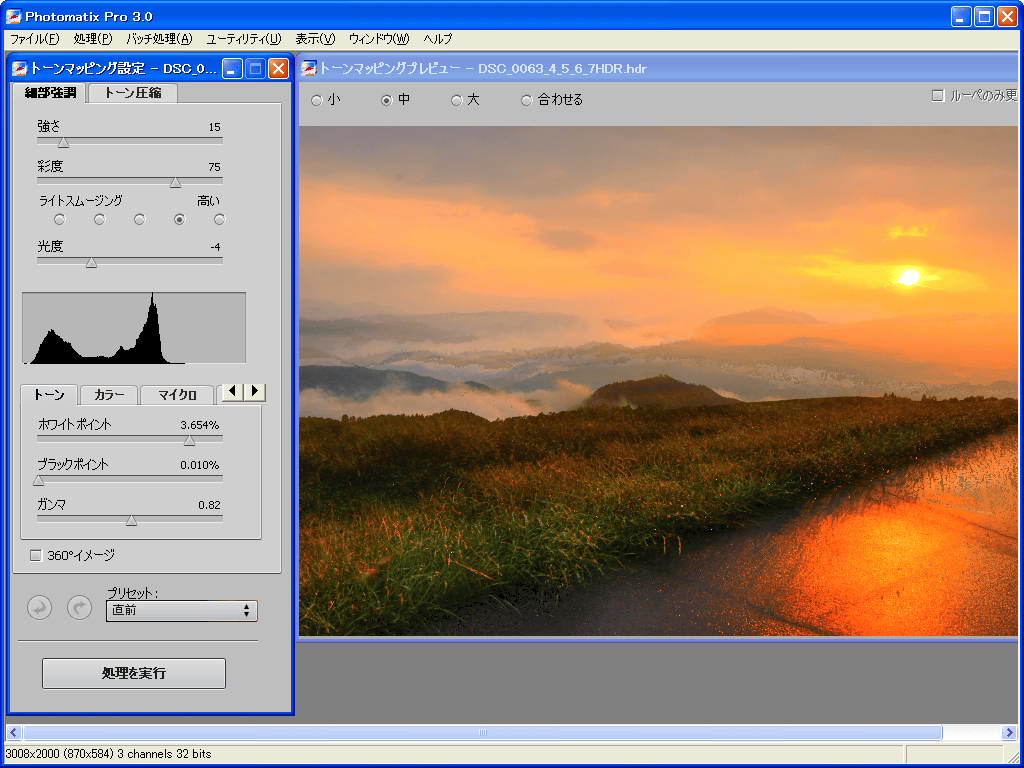Open the バッチ処理(A) menu

[159, 39]
